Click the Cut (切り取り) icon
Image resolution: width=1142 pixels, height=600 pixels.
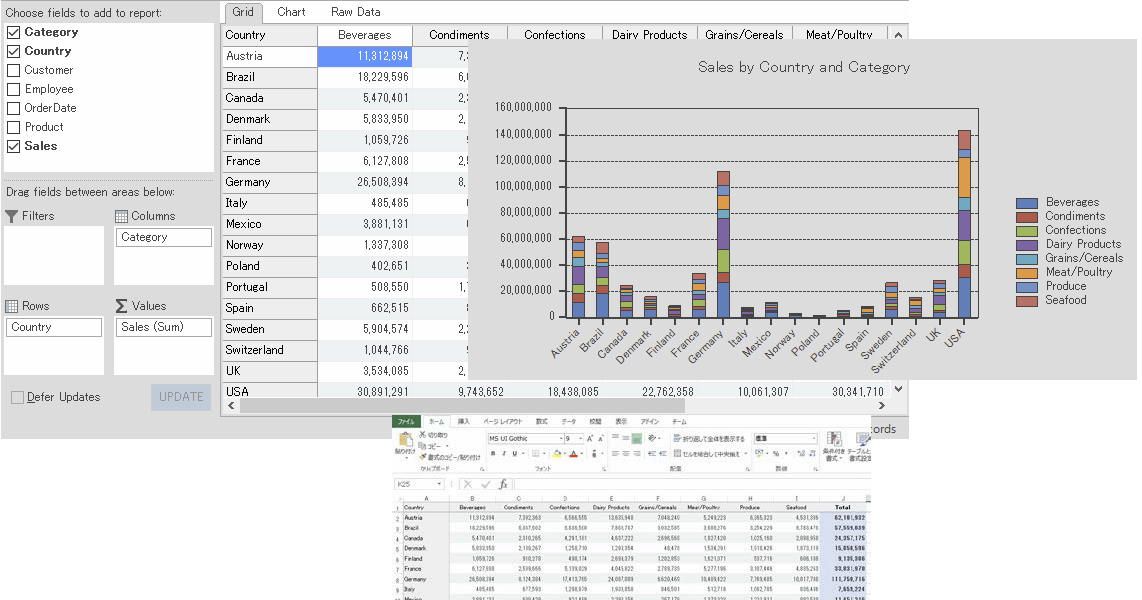(x=421, y=434)
